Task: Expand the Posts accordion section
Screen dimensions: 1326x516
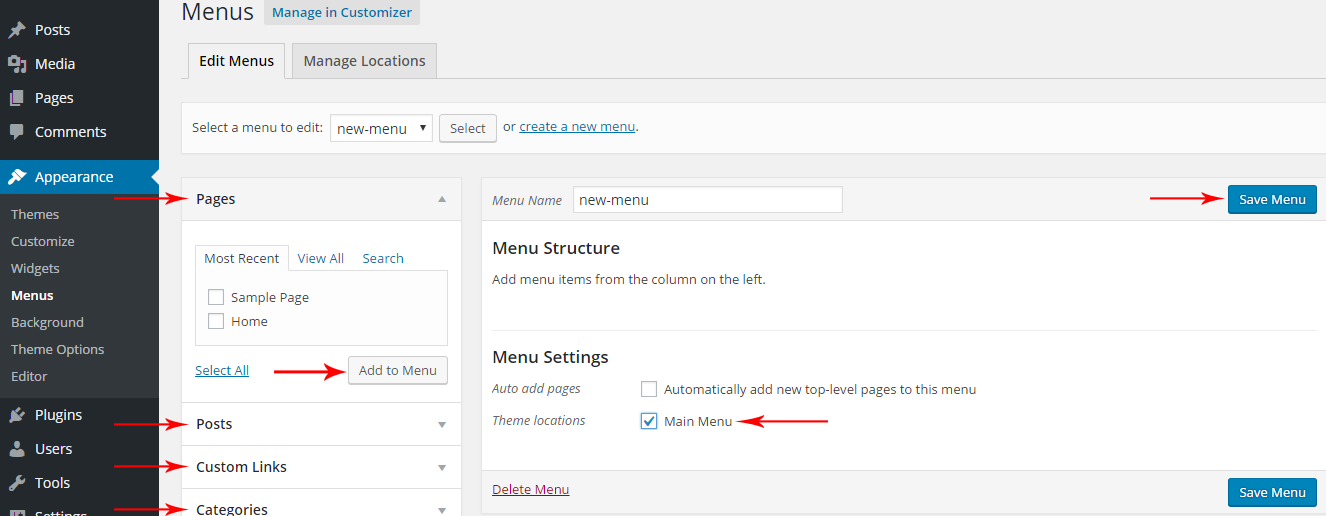Action: point(321,424)
